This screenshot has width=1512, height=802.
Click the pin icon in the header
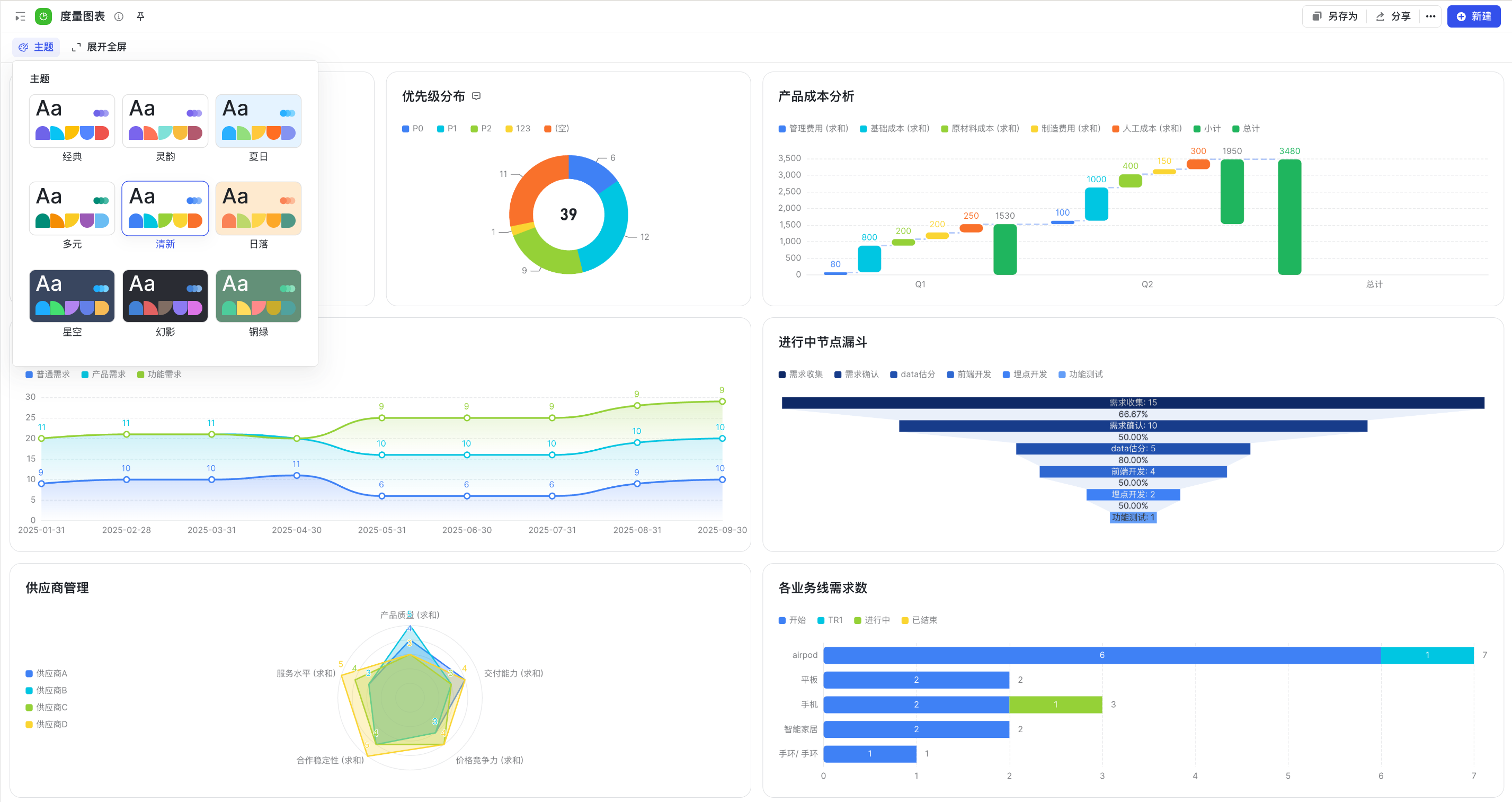click(x=140, y=16)
